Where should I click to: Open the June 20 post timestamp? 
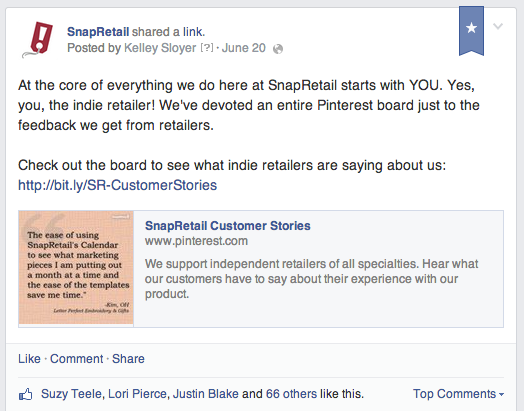[244, 48]
